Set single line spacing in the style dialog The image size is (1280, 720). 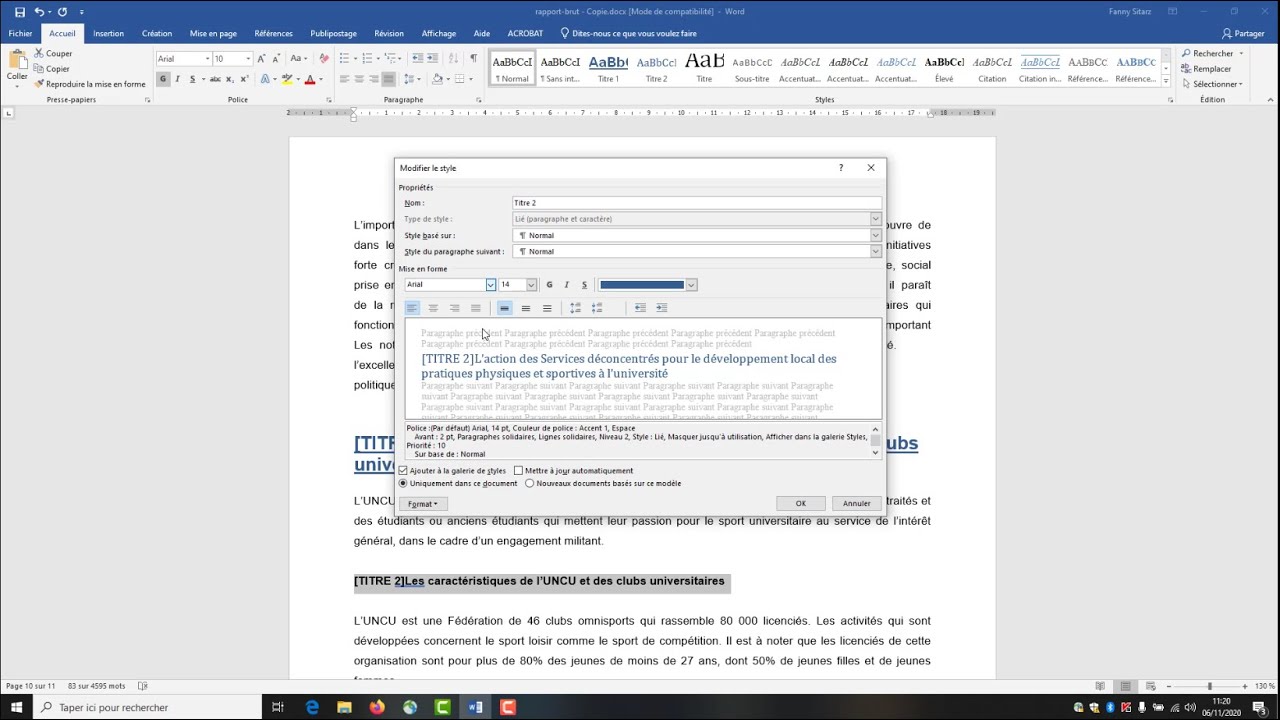click(504, 308)
